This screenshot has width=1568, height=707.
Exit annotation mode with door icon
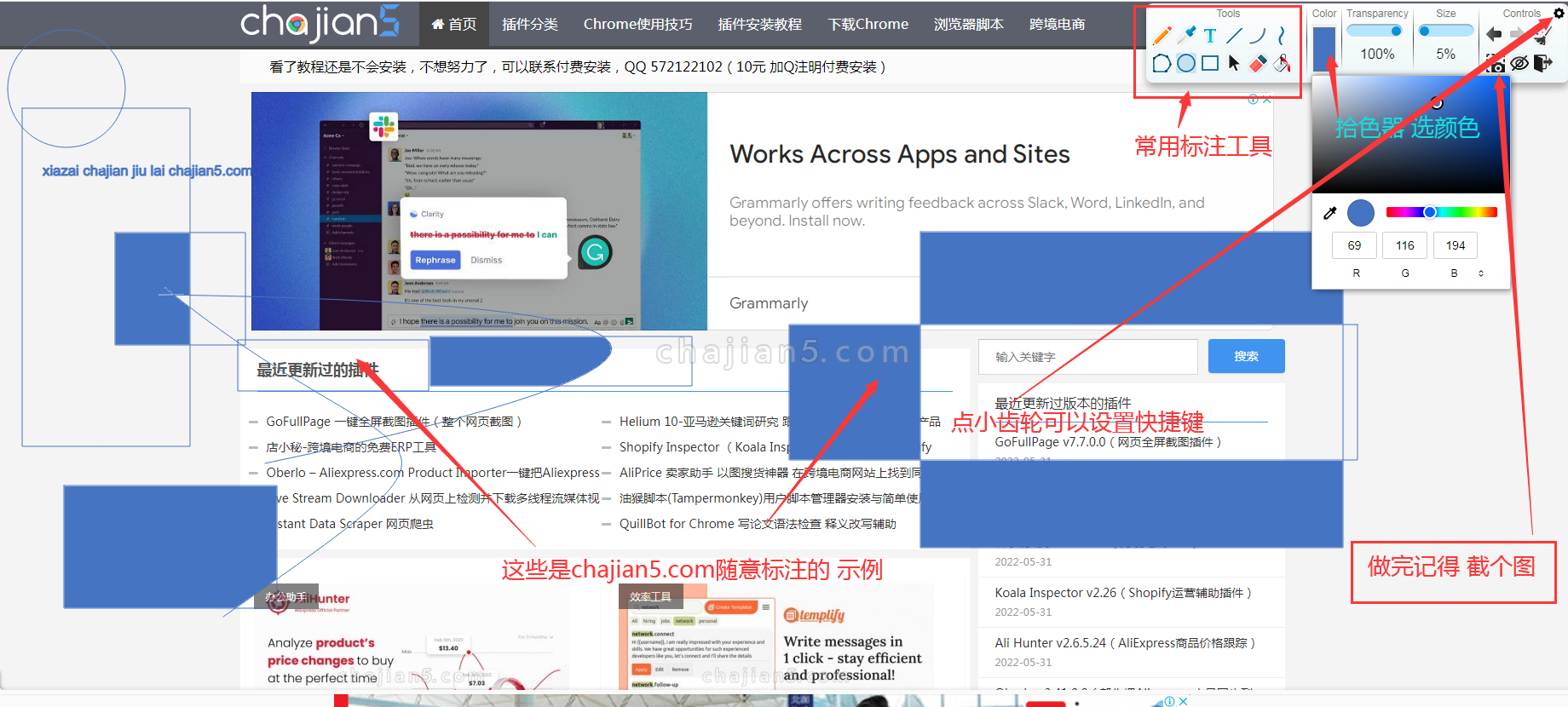point(1543,63)
